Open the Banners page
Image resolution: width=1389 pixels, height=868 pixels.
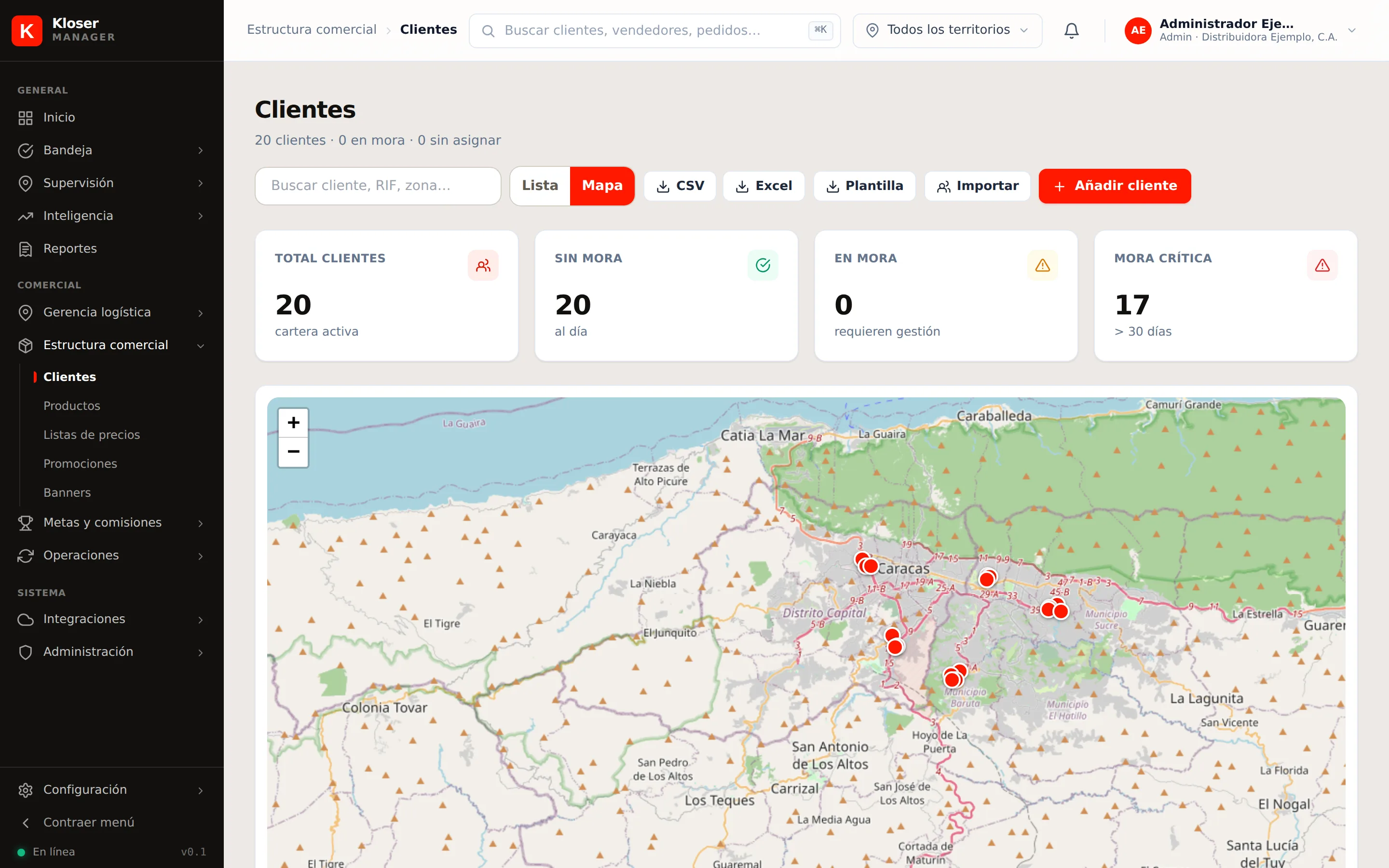67,492
